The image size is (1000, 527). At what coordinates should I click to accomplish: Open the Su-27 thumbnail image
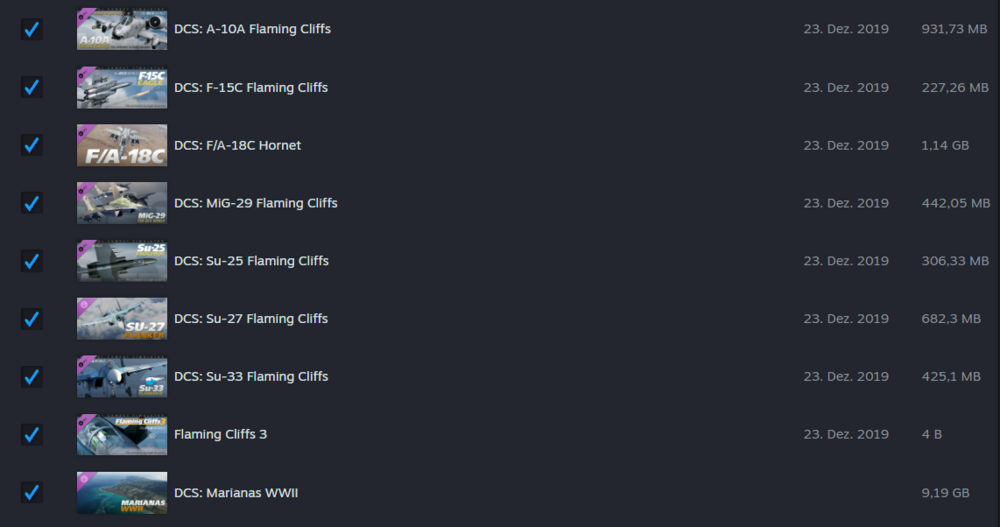[122, 319]
